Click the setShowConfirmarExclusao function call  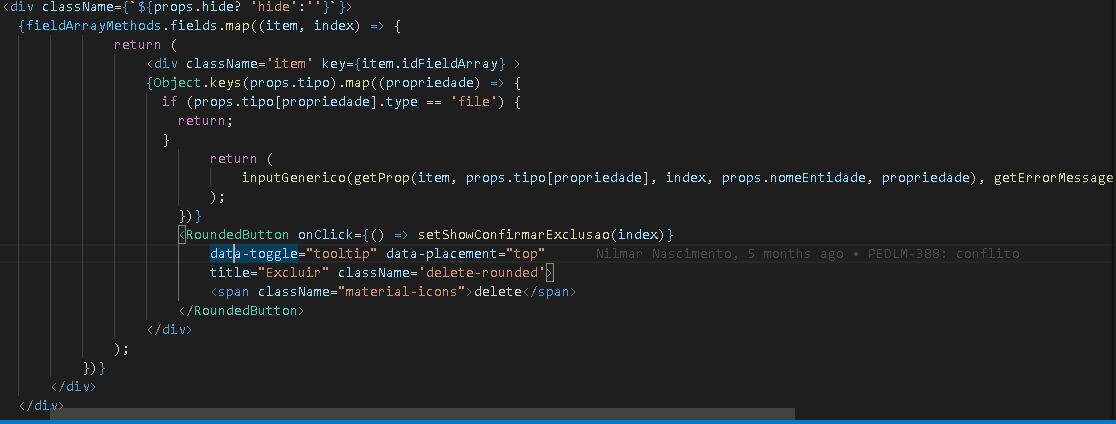click(x=513, y=235)
